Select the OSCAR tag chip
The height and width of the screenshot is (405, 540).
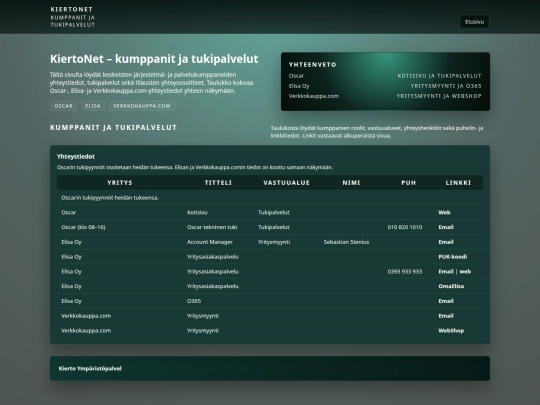tap(64, 106)
